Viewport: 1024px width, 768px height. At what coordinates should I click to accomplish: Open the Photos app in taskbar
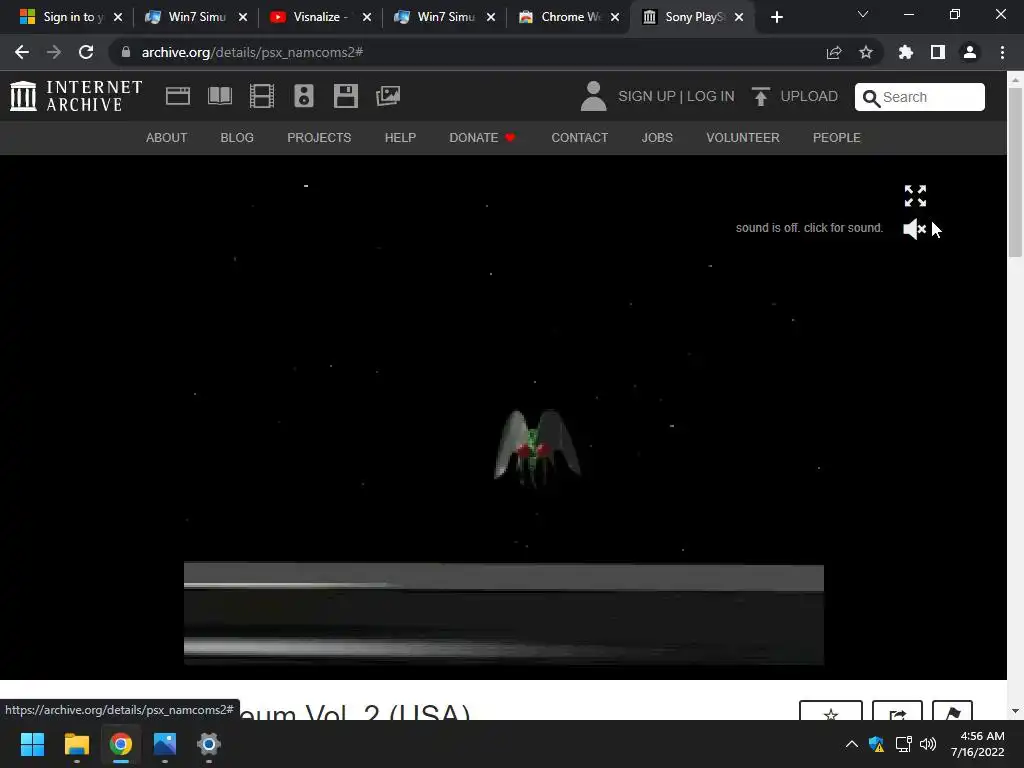point(165,744)
